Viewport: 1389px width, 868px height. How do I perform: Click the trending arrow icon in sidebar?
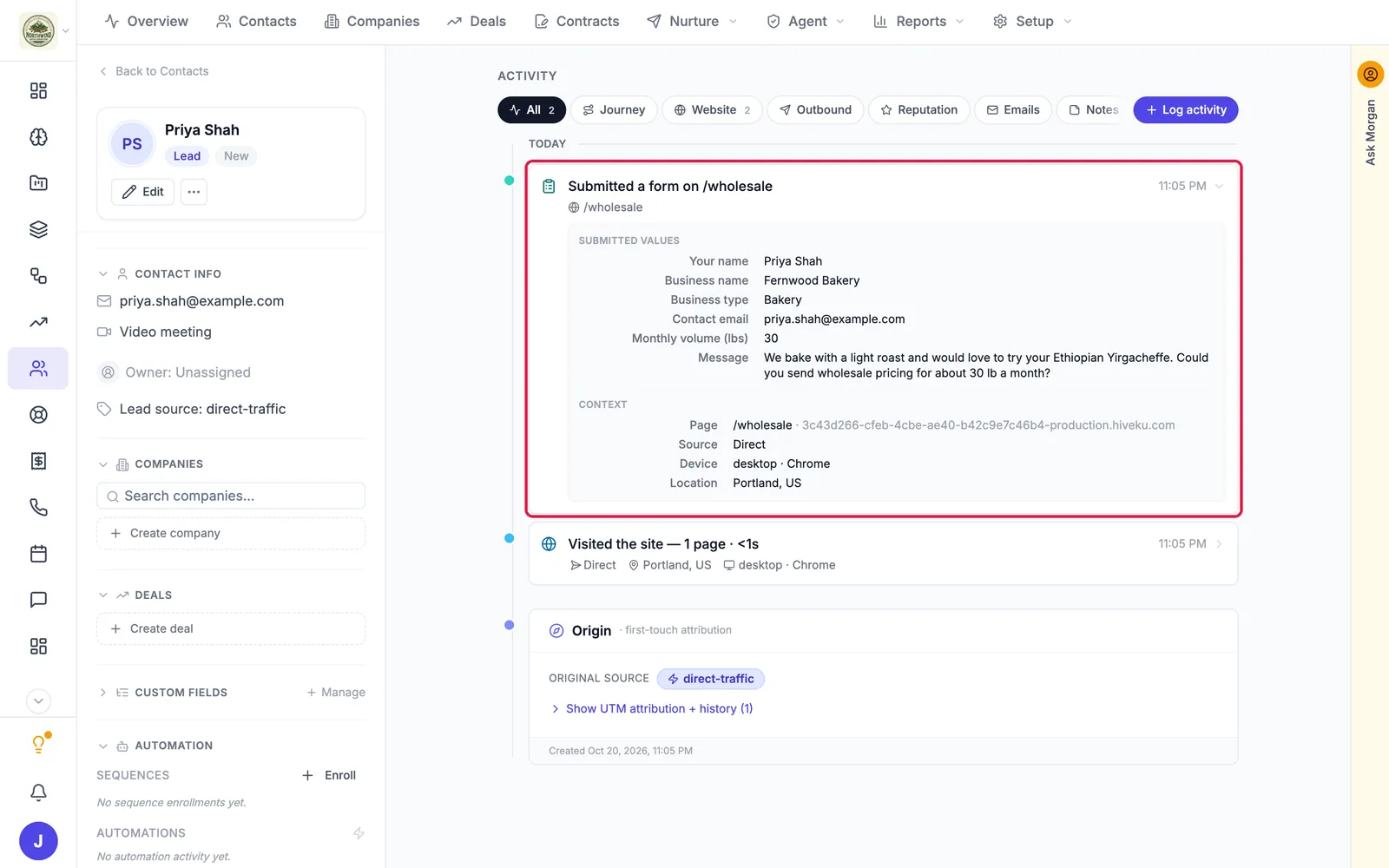pyautogui.click(x=38, y=322)
